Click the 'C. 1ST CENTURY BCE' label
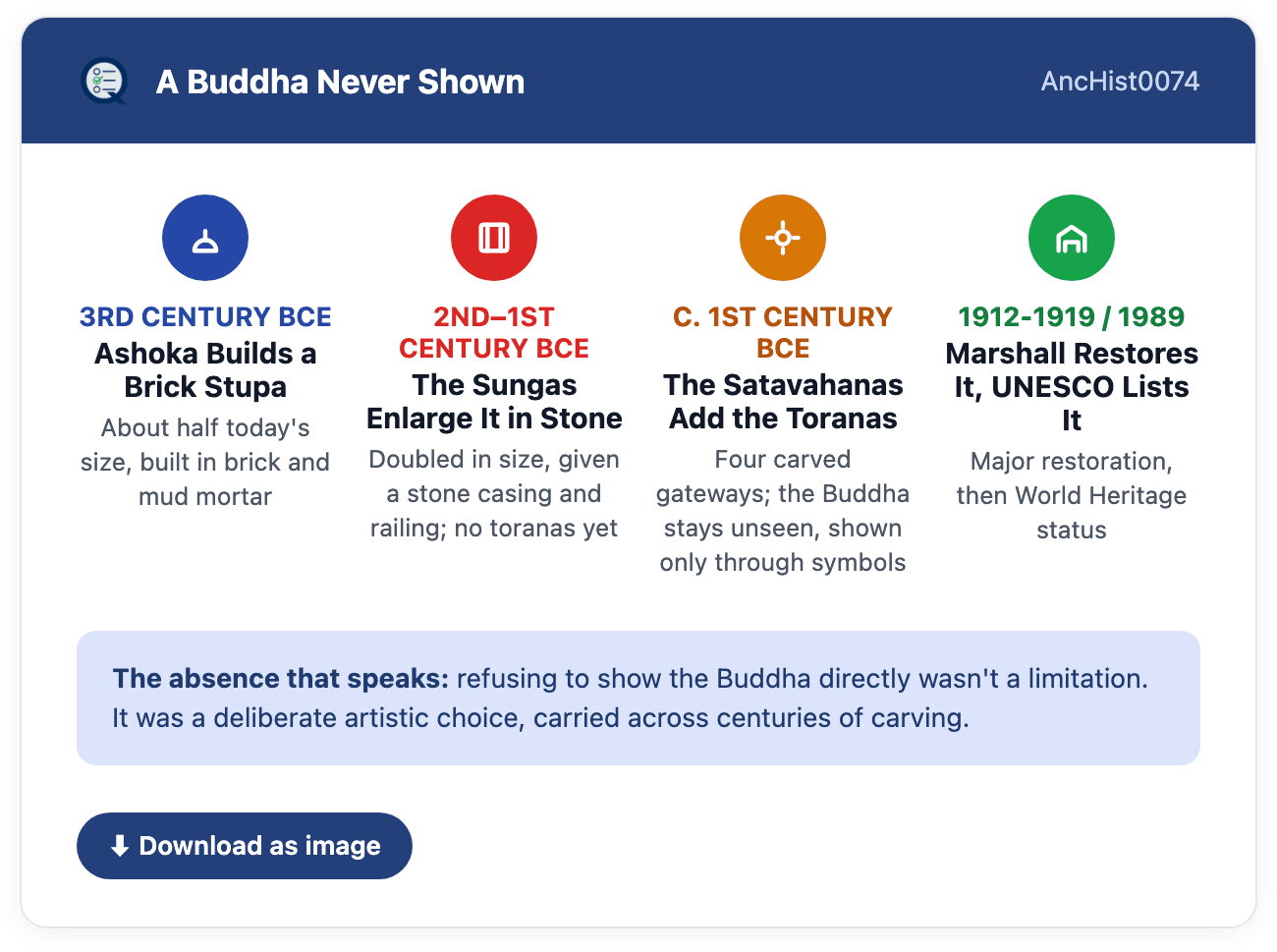The height and width of the screenshot is (952, 1277). click(783, 332)
